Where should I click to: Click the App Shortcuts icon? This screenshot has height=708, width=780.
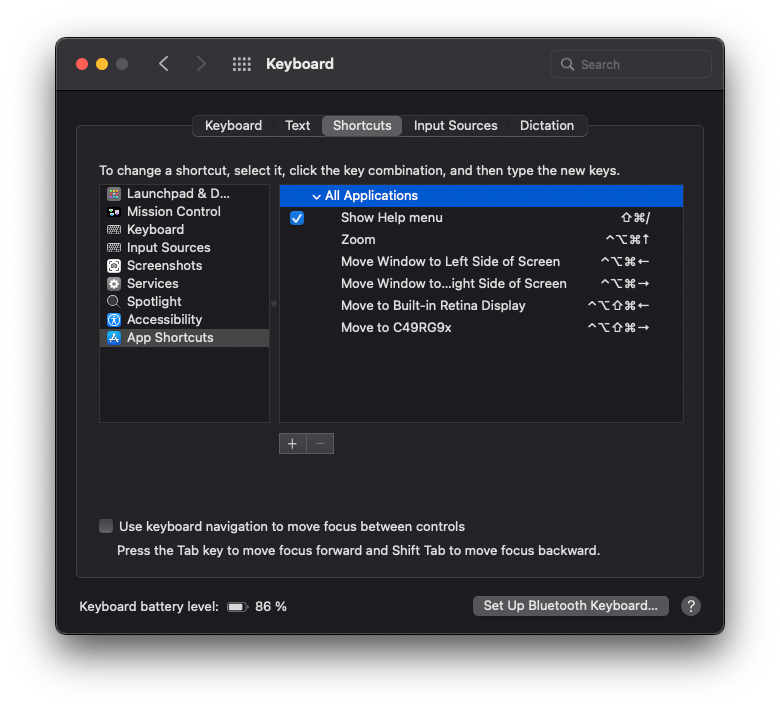114,338
